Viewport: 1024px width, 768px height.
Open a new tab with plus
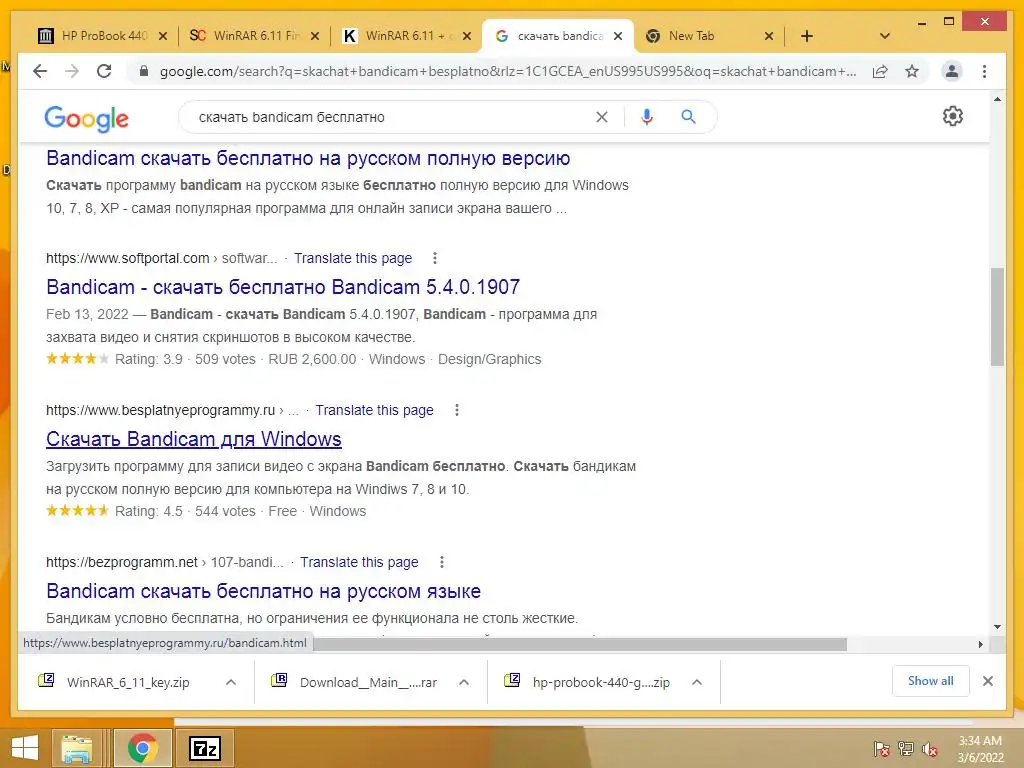807,36
